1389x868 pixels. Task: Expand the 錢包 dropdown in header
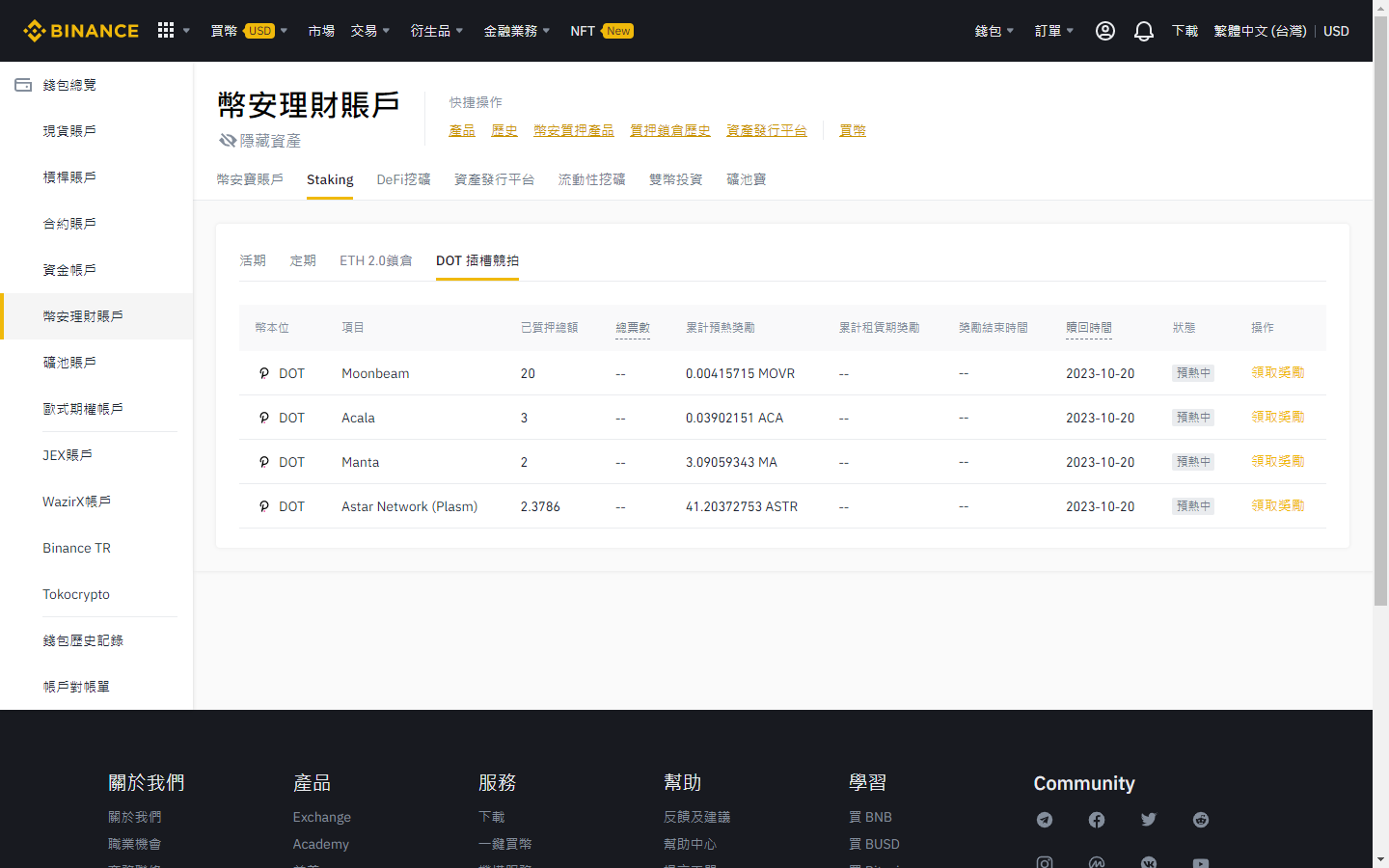(x=994, y=31)
